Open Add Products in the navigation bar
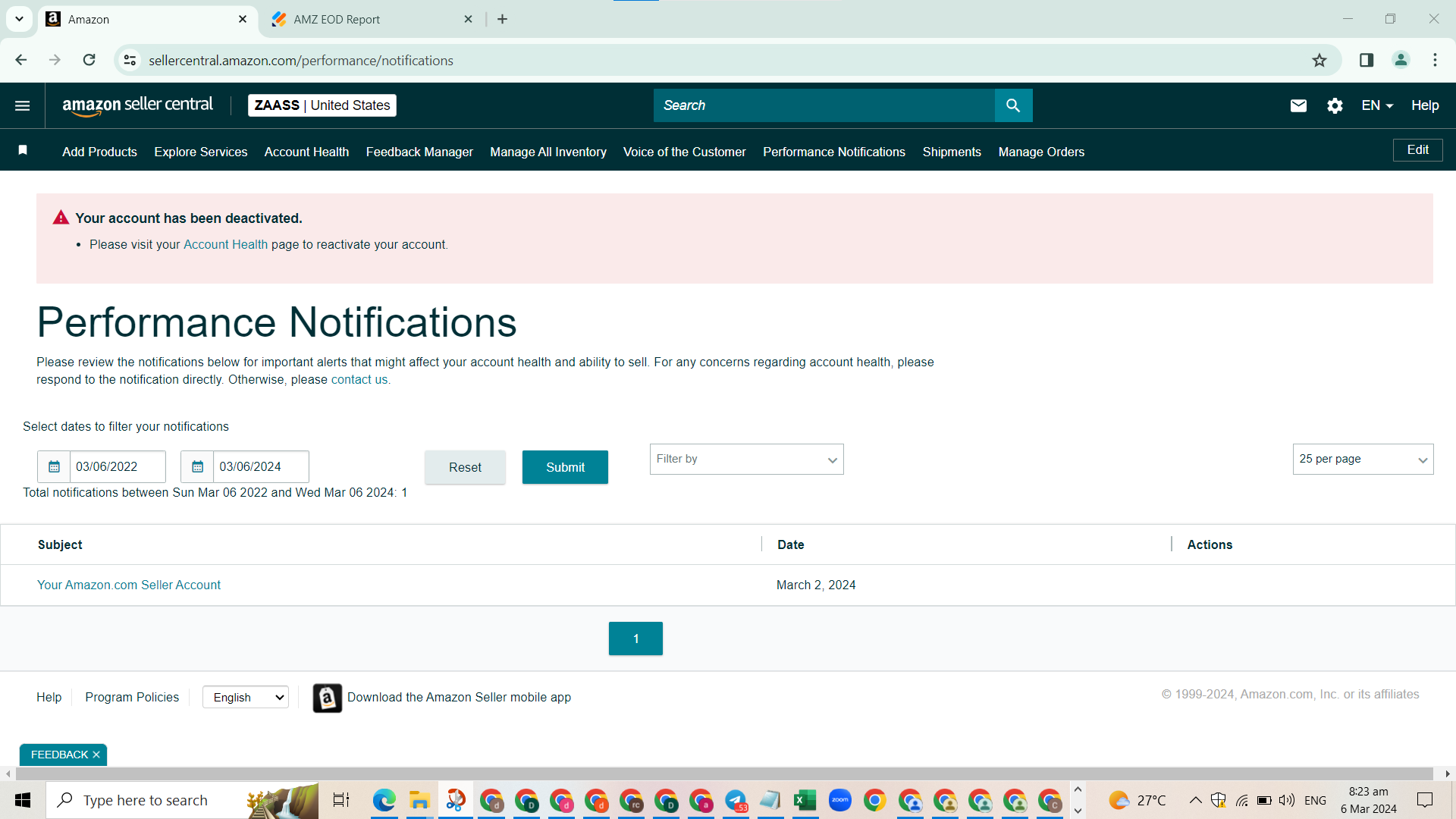1456x819 pixels. [99, 152]
